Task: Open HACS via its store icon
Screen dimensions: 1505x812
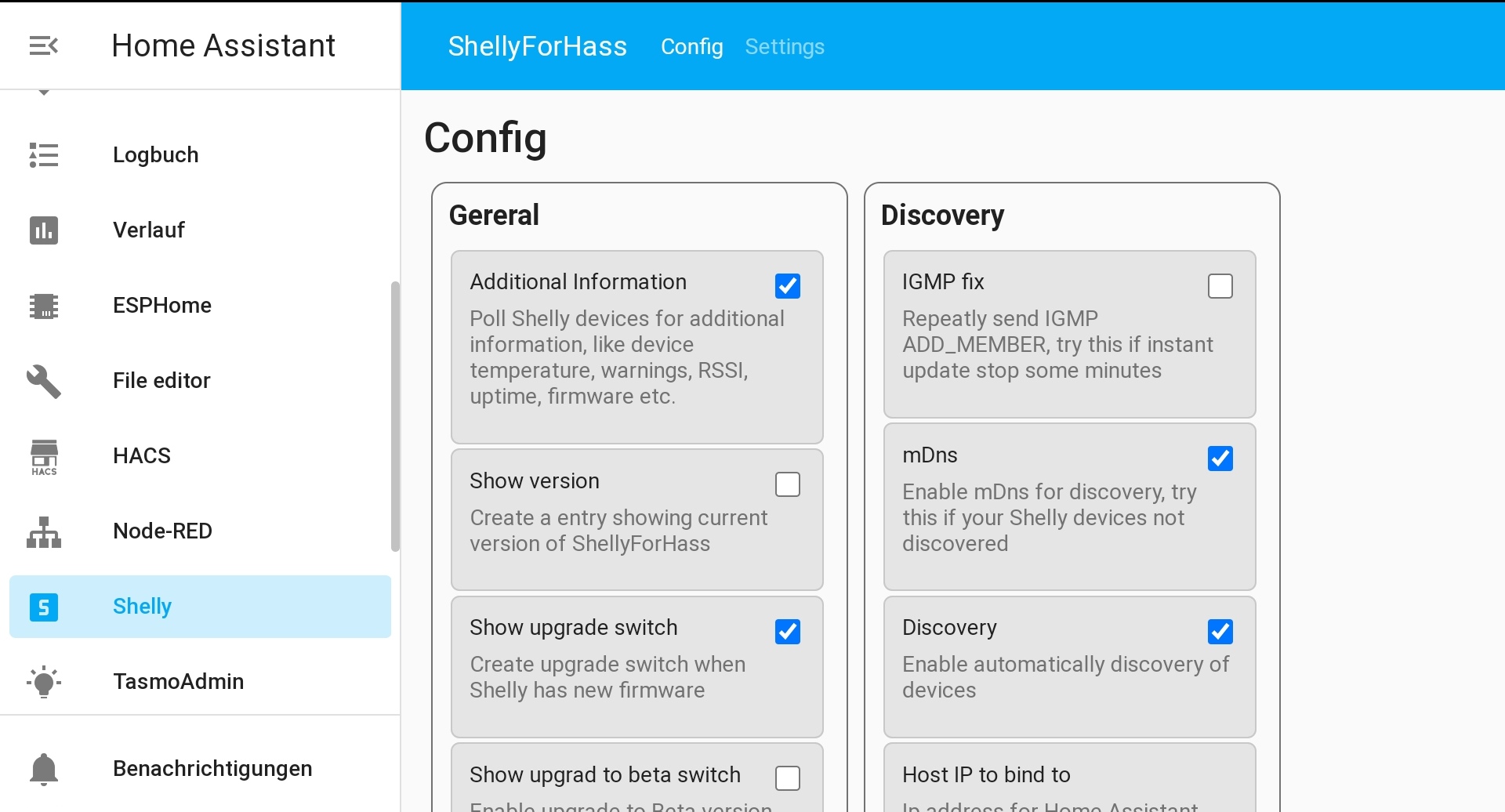Action: click(x=44, y=456)
